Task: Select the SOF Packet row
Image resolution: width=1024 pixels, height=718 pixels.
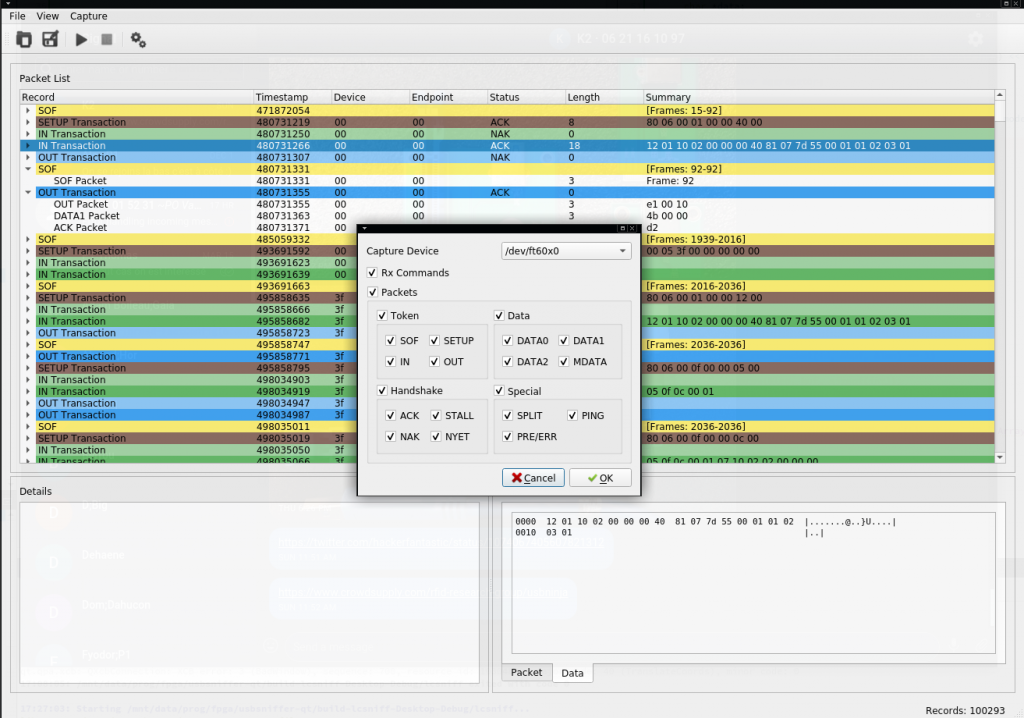Action: click(507, 180)
